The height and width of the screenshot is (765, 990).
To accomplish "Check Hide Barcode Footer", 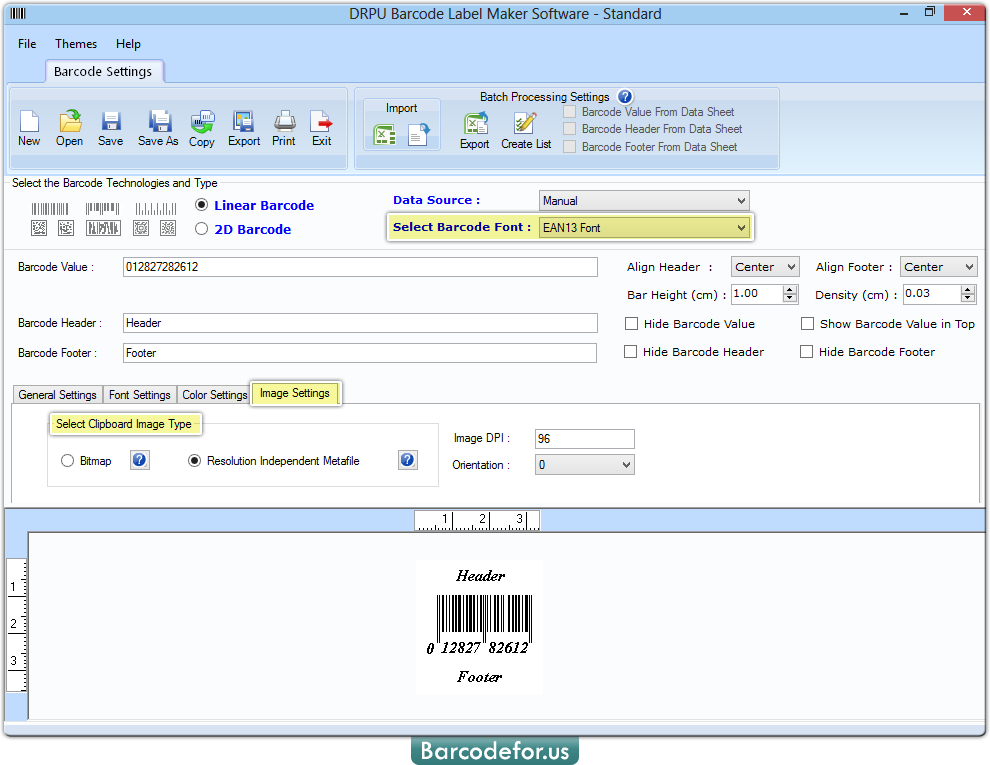I will pos(806,352).
